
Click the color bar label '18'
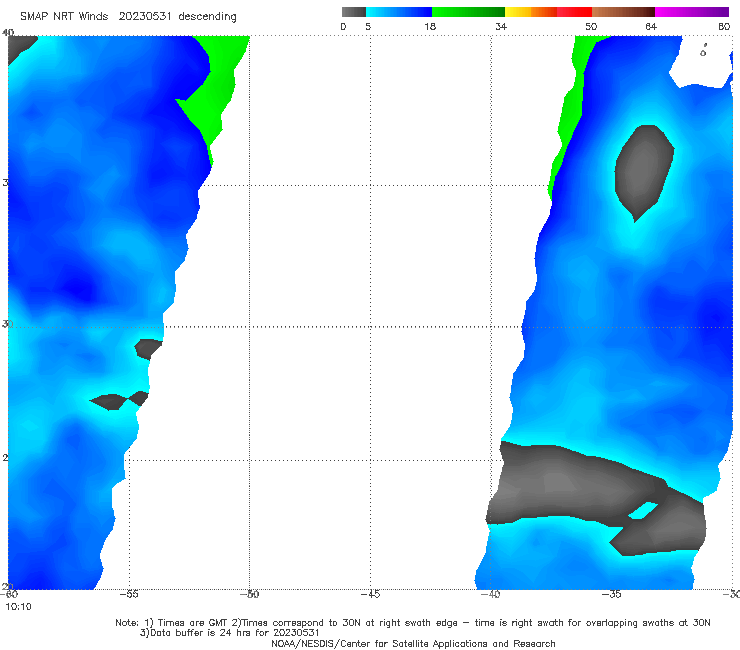coord(430,26)
